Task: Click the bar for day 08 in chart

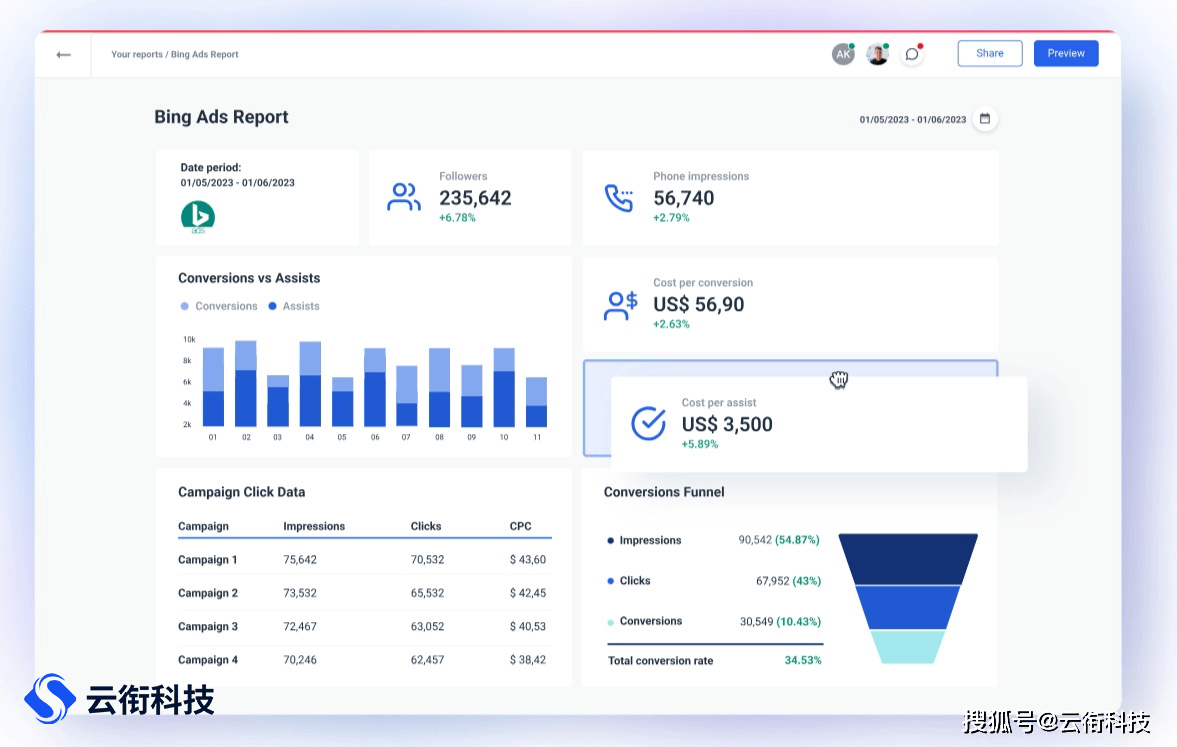Action: (x=439, y=387)
